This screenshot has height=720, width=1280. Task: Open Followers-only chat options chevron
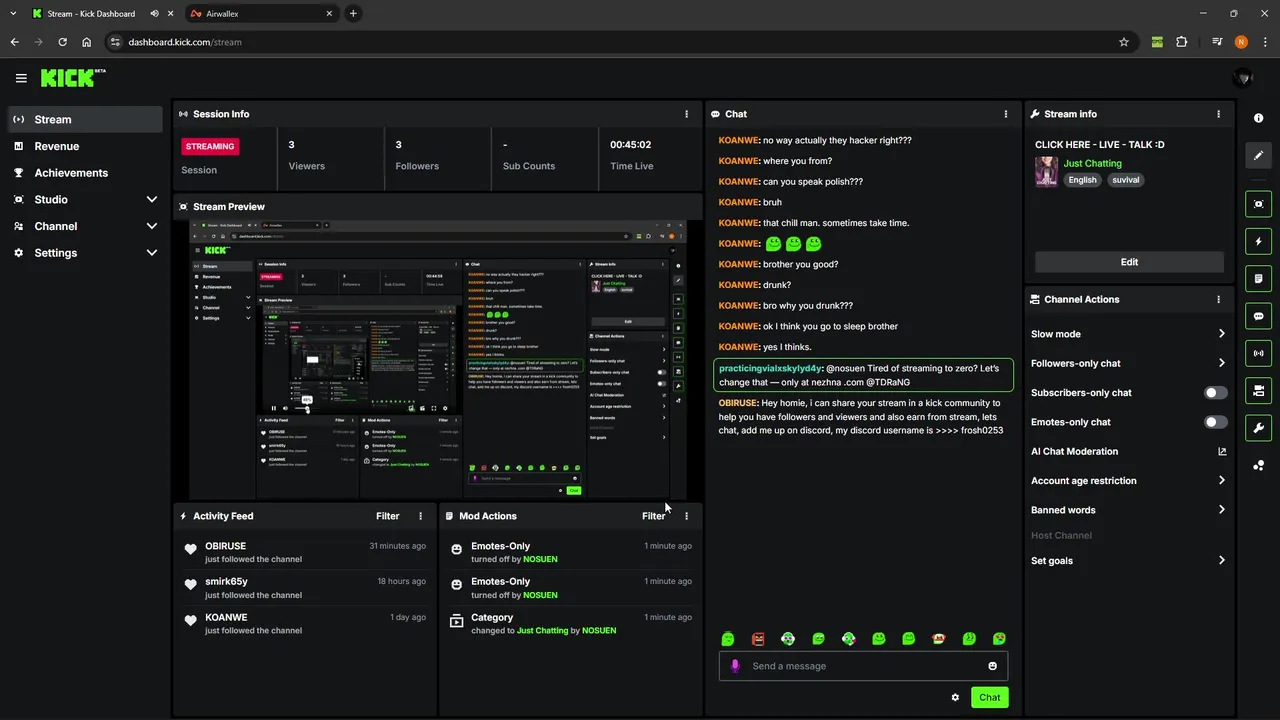[1221, 363]
